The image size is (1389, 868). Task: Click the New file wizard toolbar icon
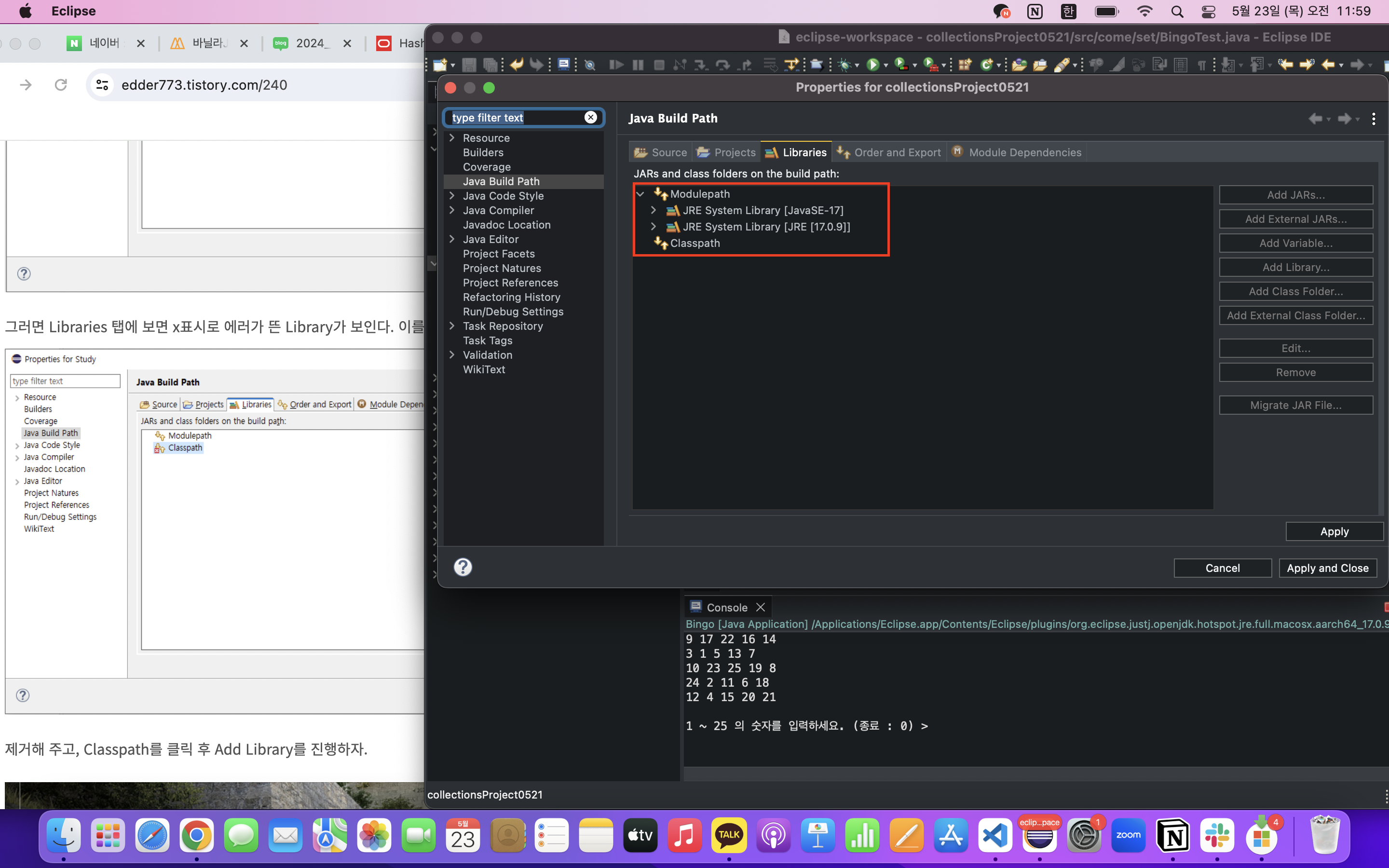coord(440,65)
